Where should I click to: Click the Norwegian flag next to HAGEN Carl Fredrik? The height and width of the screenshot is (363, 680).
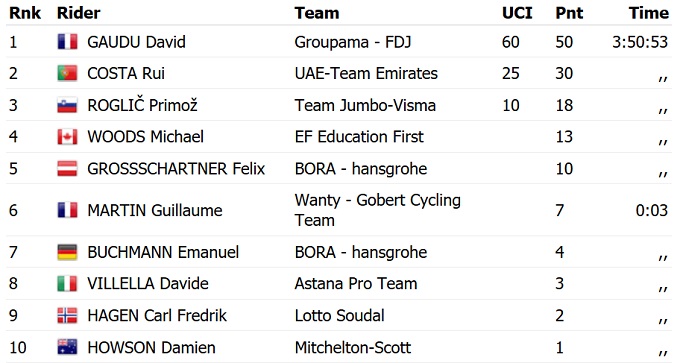(67, 315)
